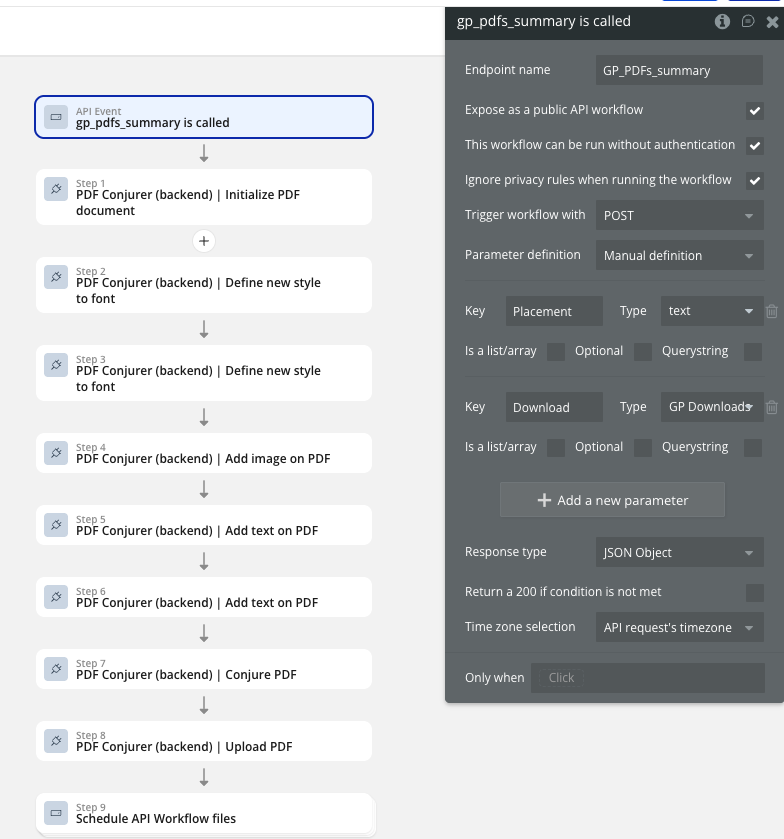The height and width of the screenshot is (839, 784).
Task: Open the Response type JSON Object dropdown
Action: click(x=679, y=552)
